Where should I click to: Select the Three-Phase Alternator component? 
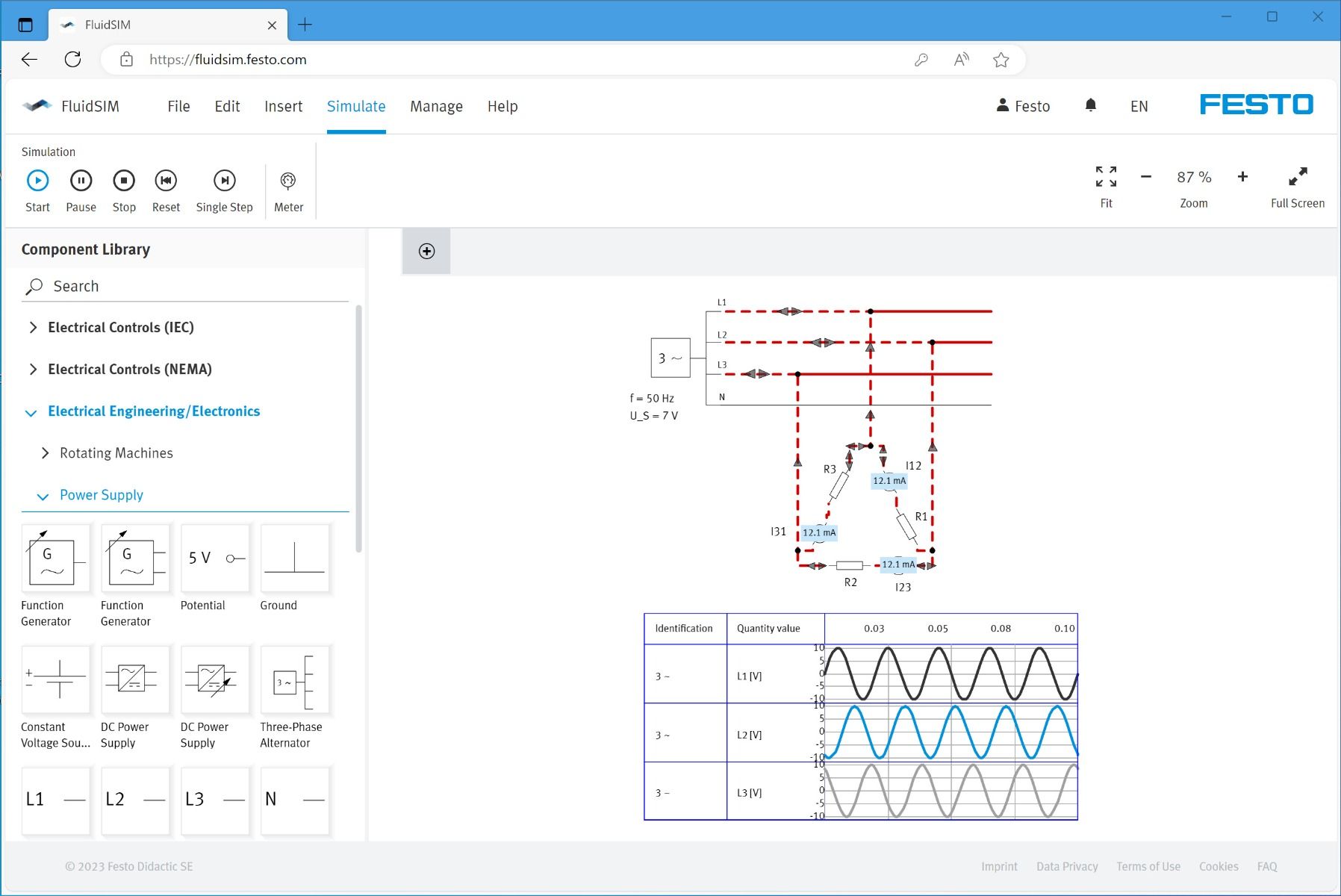click(x=295, y=682)
